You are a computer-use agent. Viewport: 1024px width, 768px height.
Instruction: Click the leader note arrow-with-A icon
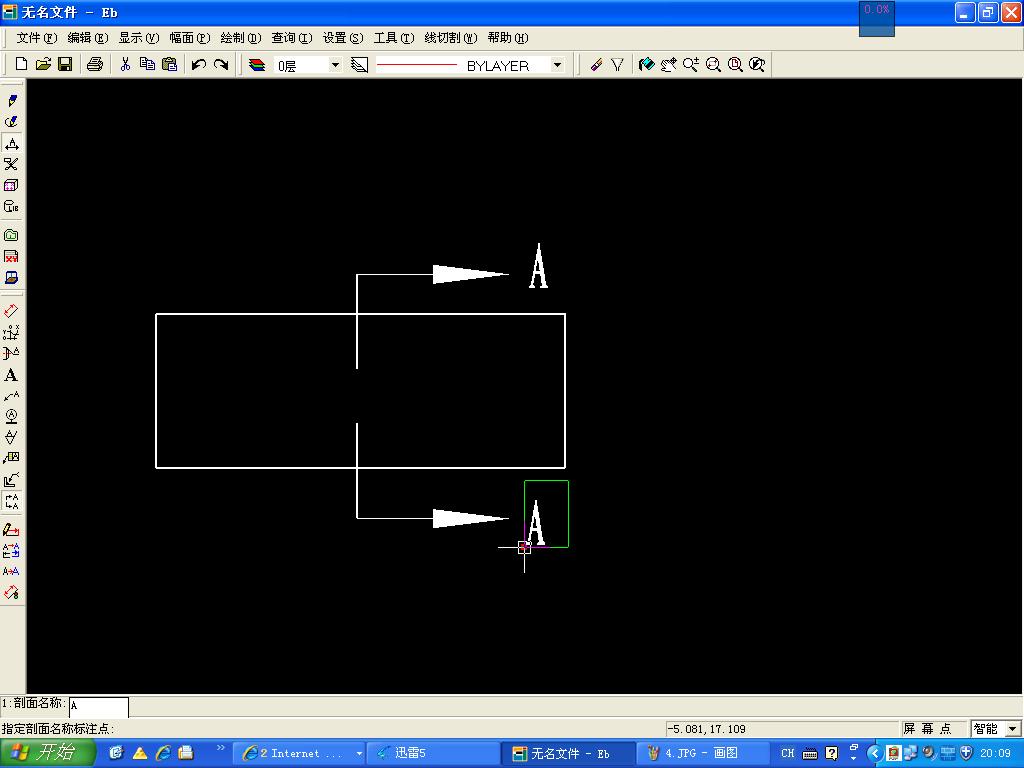[x=11, y=396]
